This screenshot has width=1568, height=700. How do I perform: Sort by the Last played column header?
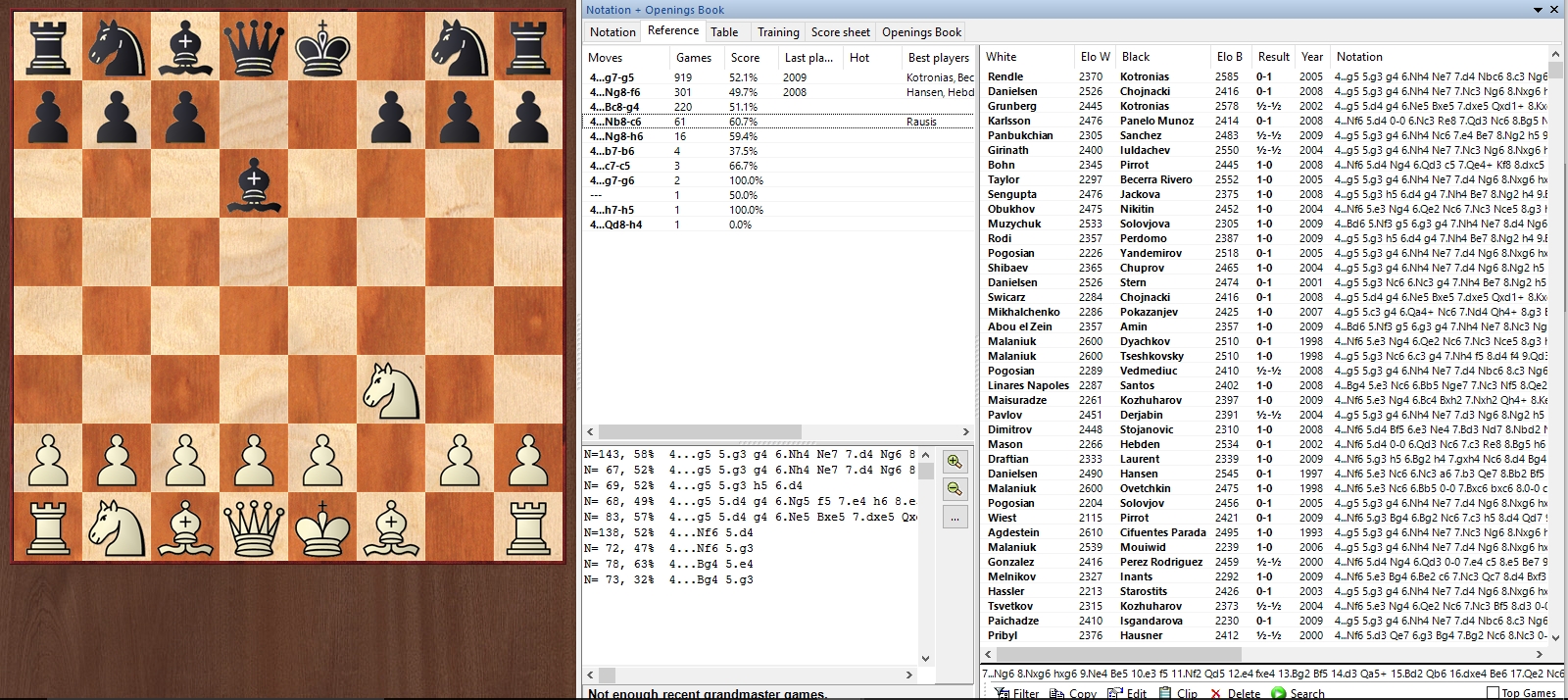[809, 58]
